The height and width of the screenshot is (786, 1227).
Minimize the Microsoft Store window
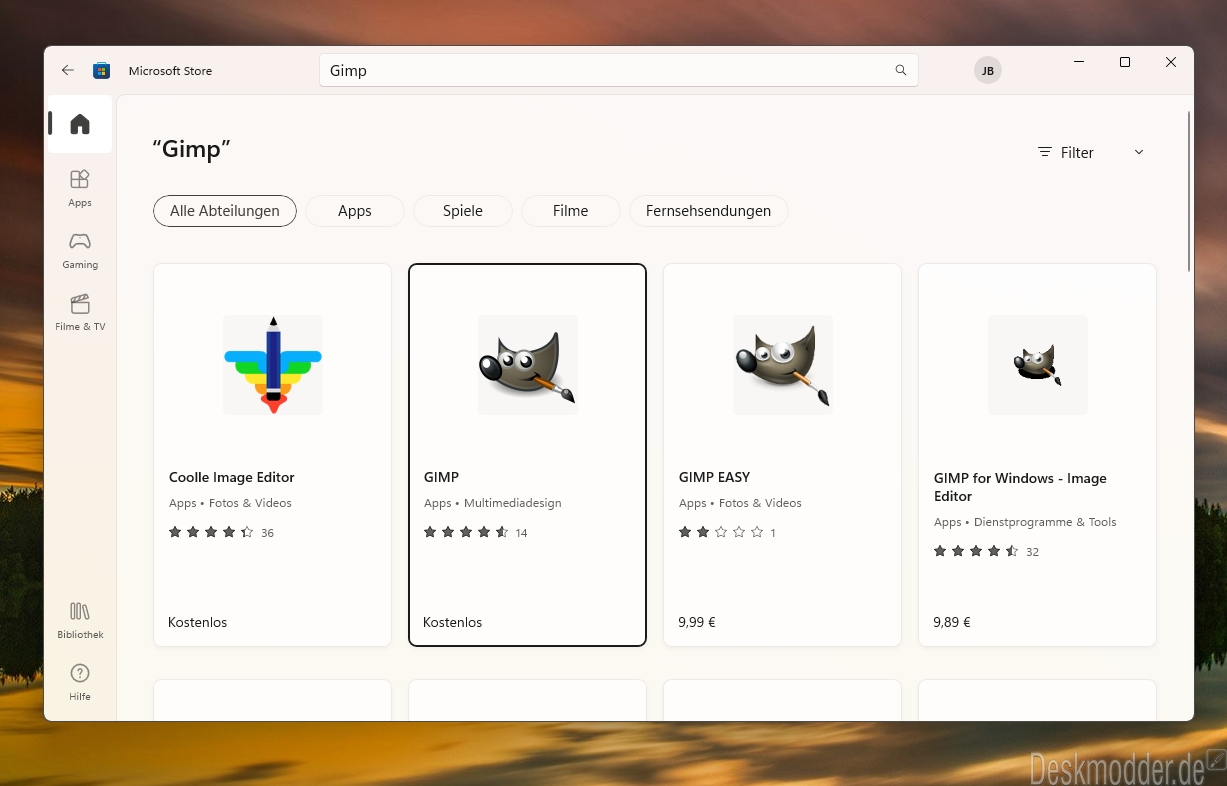[x=1079, y=62]
